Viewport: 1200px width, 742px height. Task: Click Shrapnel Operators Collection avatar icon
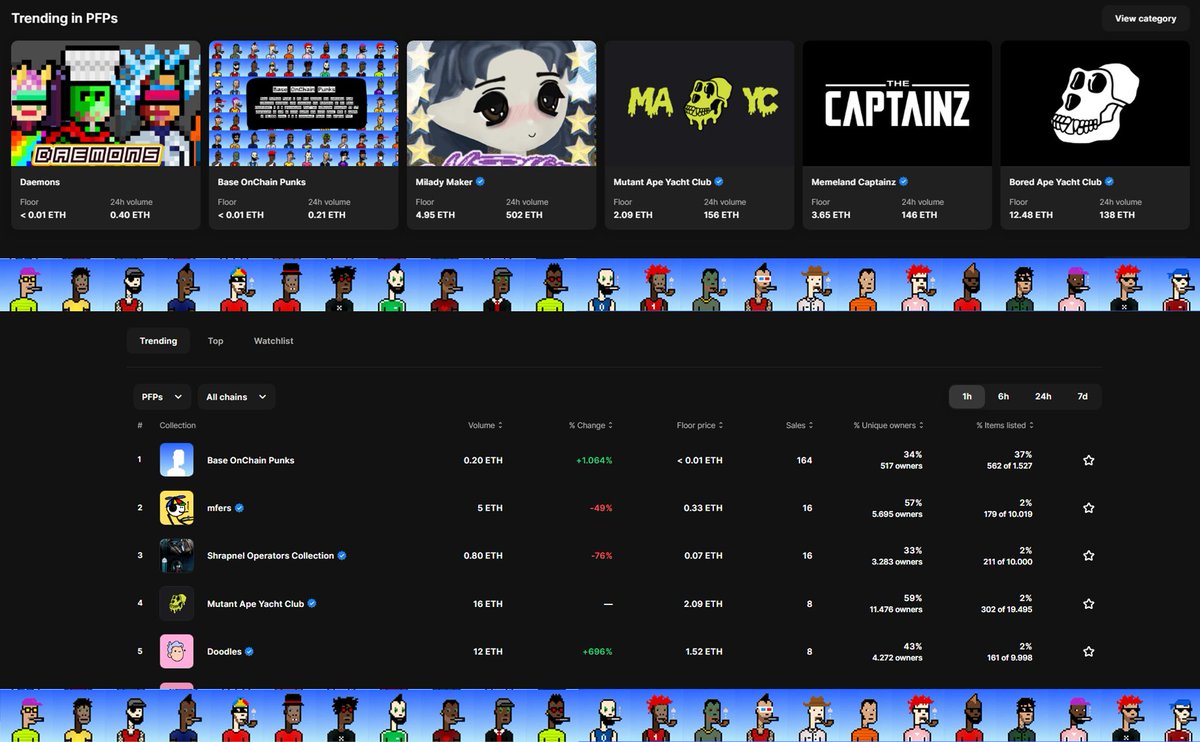pyautogui.click(x=177, y=556)
